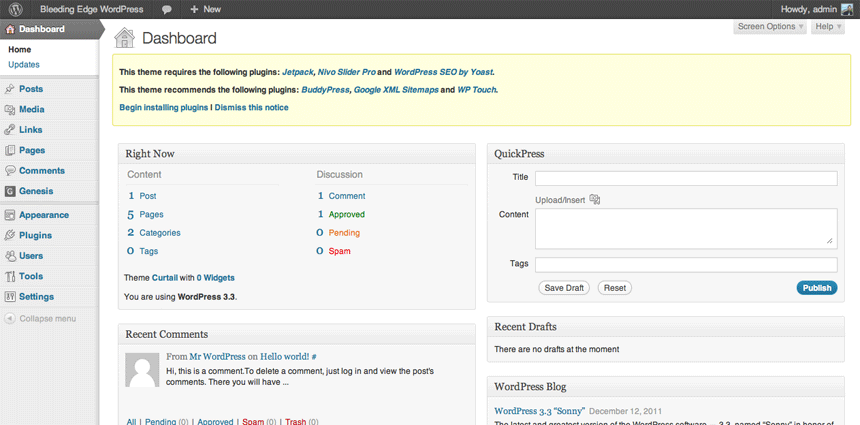860x425 pixels.
Task: Click the WP Touch link
Action: (477, 90)
